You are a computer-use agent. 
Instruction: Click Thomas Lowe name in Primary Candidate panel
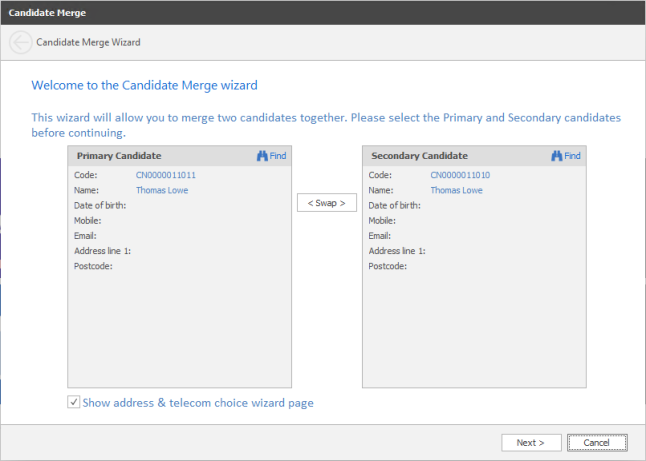pos(162,190)
